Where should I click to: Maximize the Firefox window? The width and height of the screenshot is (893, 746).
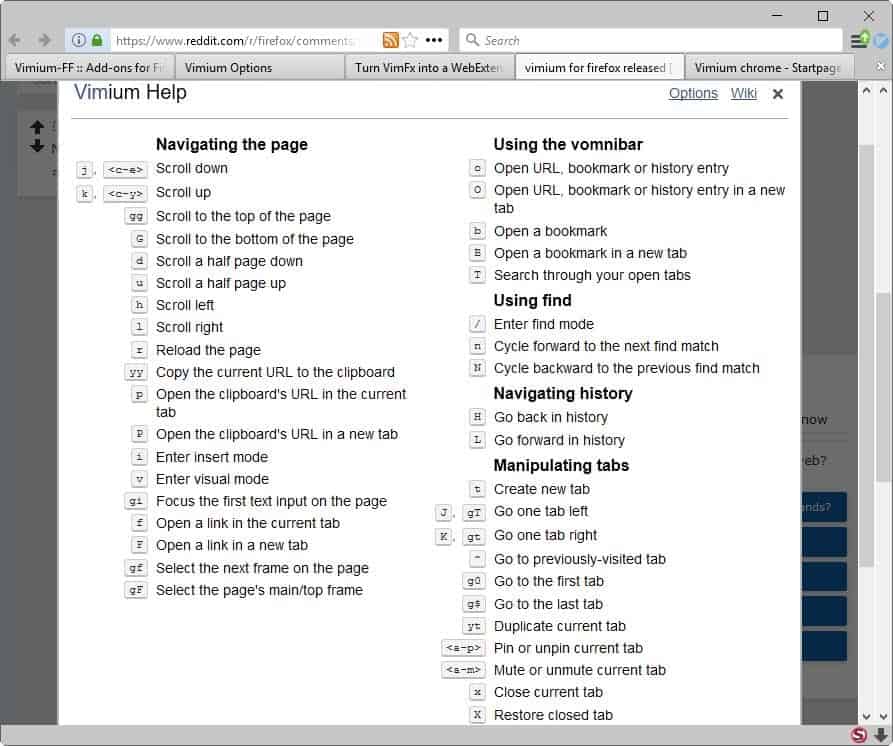[823, 16]
